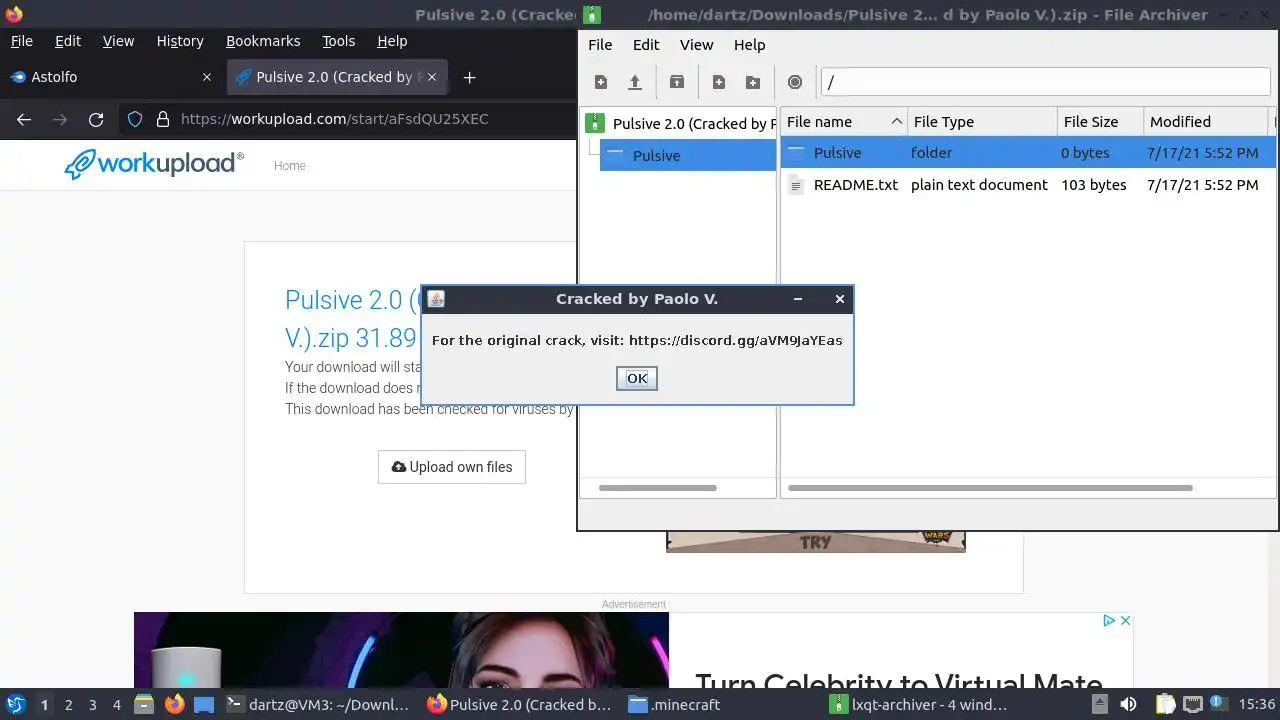The width and height of the screenshot is (1280, 720).
Task: Go back in Firefox
Action: [24, 119]
